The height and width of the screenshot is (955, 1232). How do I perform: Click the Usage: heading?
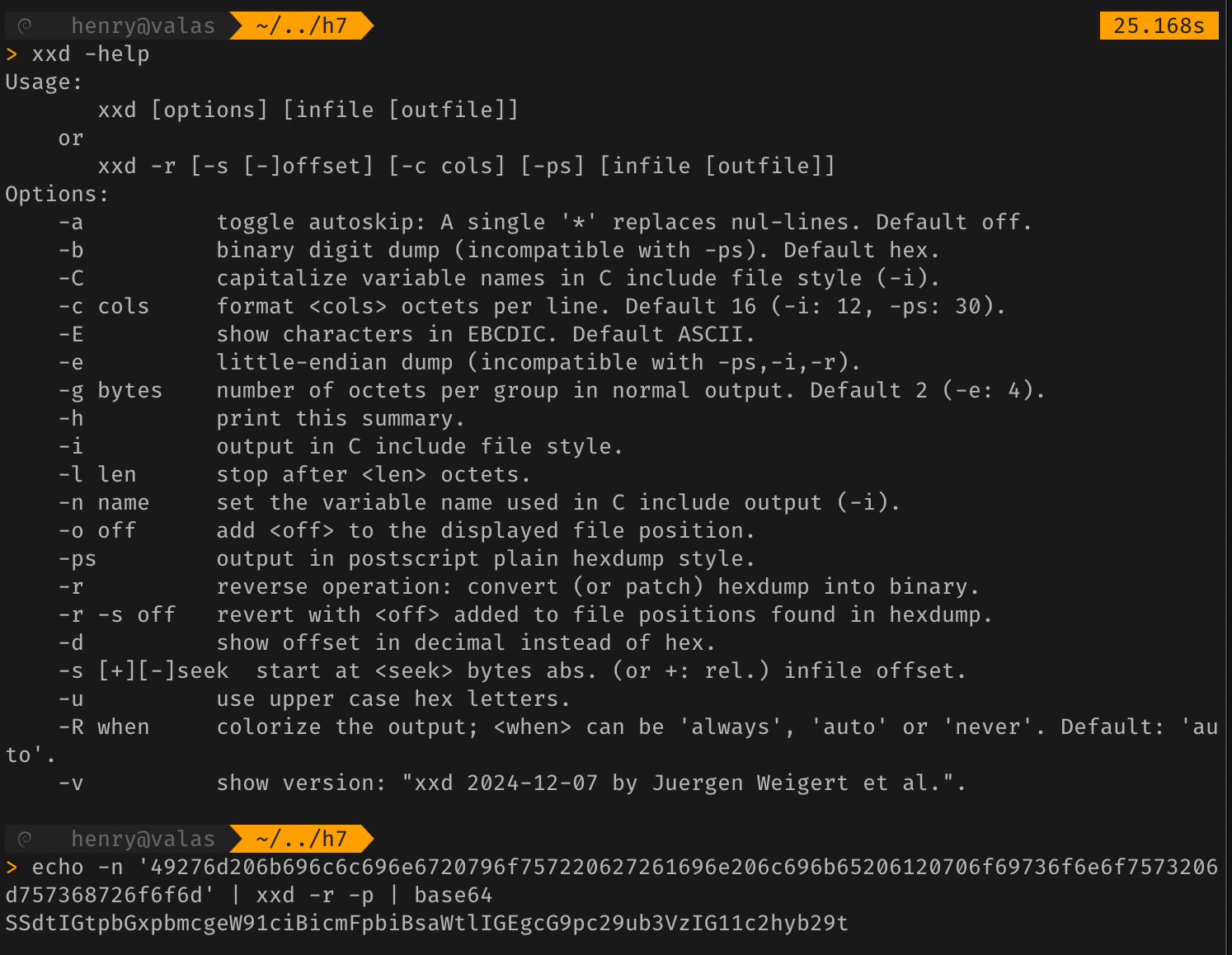[44, 82]
